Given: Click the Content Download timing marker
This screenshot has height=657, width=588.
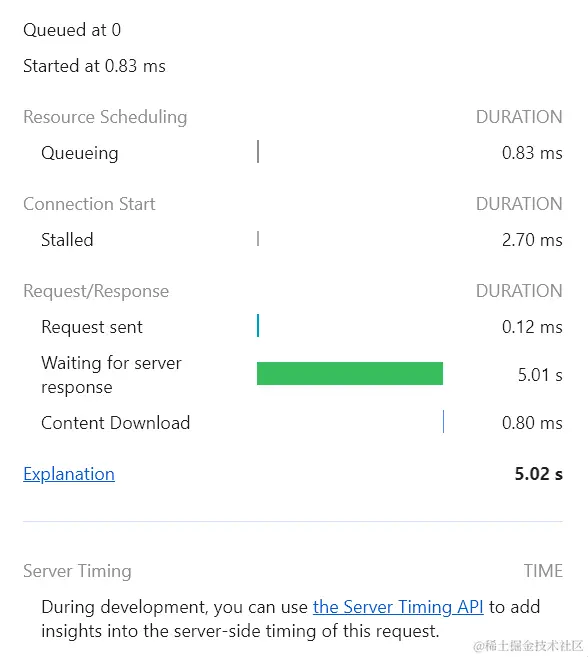Looking at the screenshot, I should (x=443, y=422).
